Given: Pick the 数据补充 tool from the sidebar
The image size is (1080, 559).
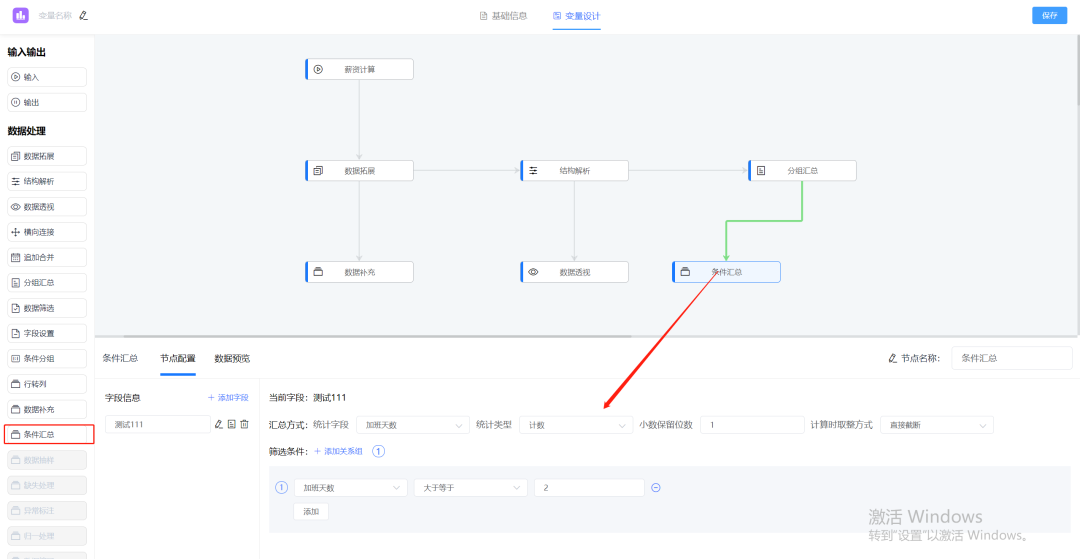Looking at the screenshot, I should (47, 410).
